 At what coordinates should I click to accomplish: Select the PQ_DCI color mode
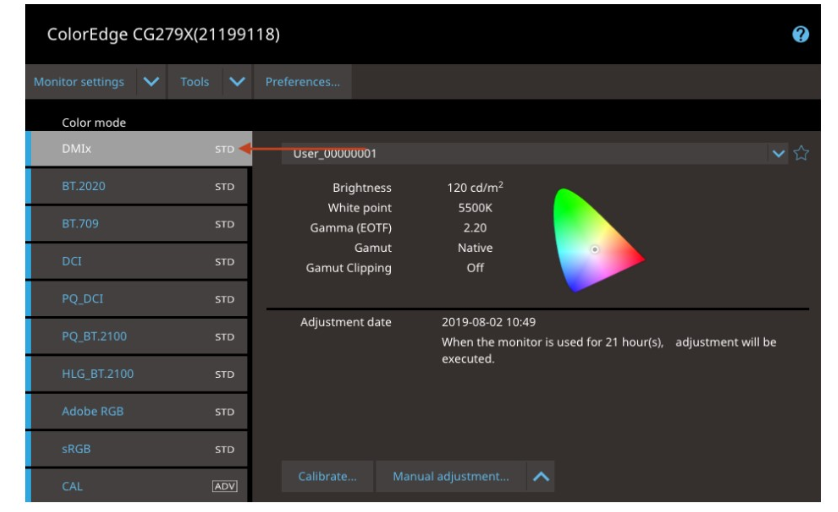(137, 299)
